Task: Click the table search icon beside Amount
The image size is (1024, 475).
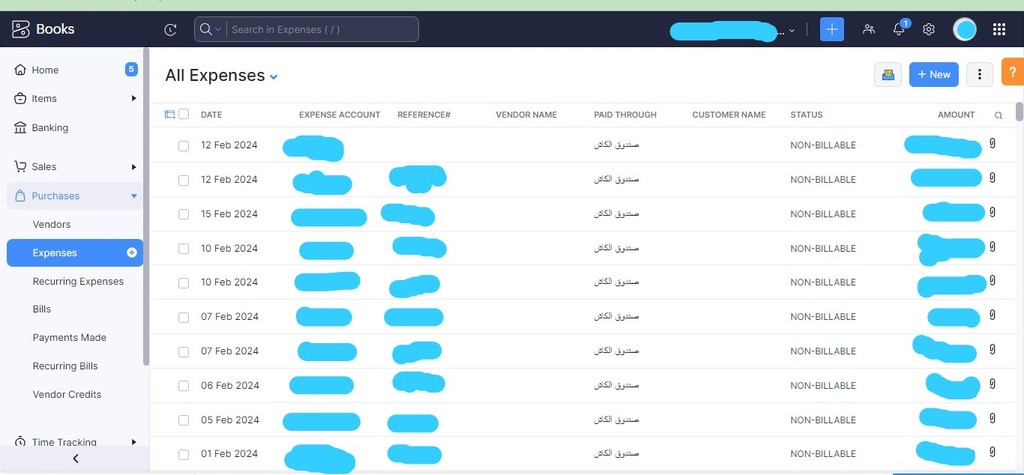Action: (999, 115)
